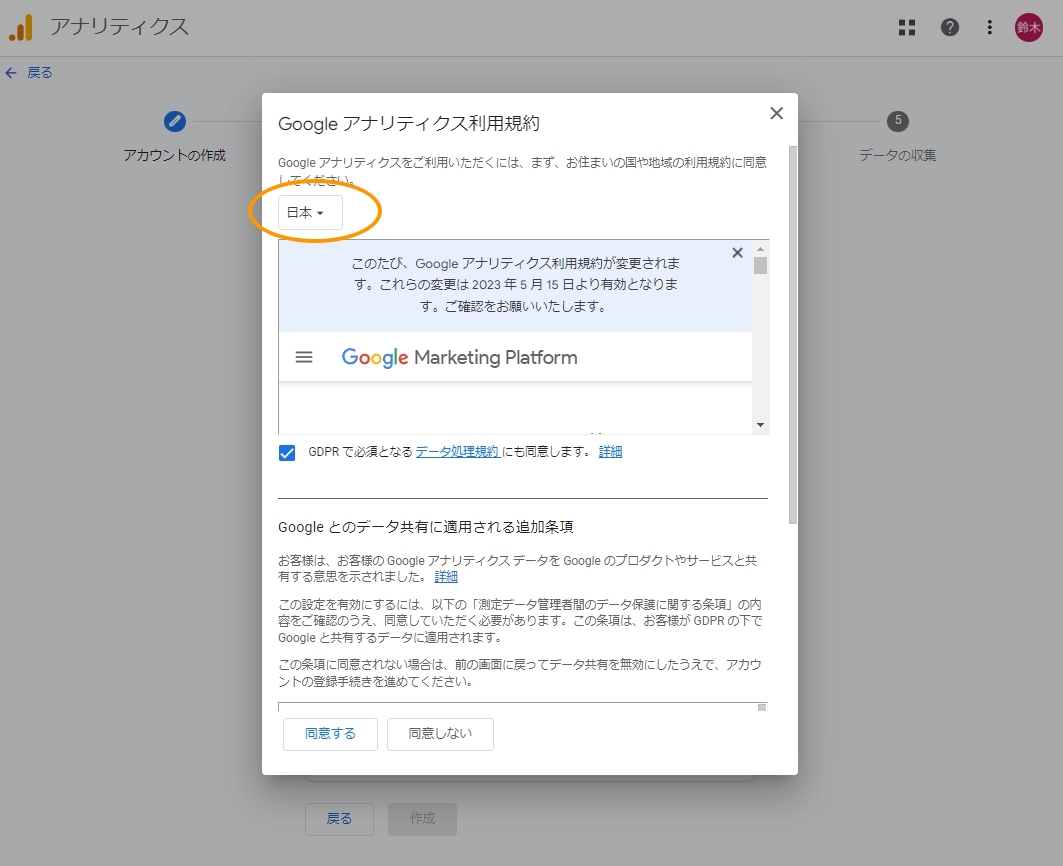Select step 5 データの収集
1063x866 pixels.
click(x=898, y=122)
